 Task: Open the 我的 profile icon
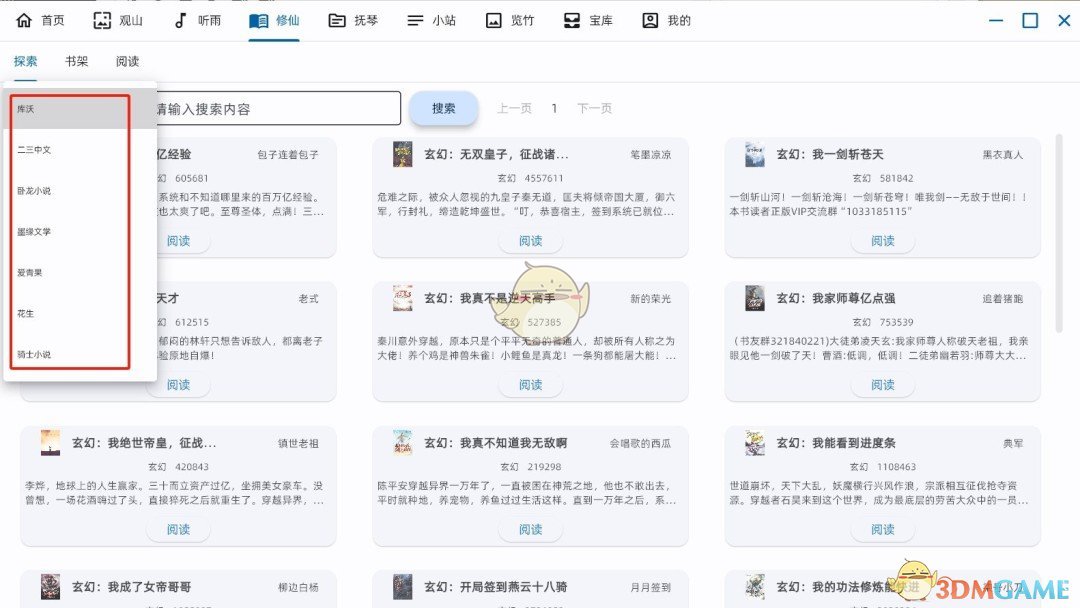tap(650, 20)
